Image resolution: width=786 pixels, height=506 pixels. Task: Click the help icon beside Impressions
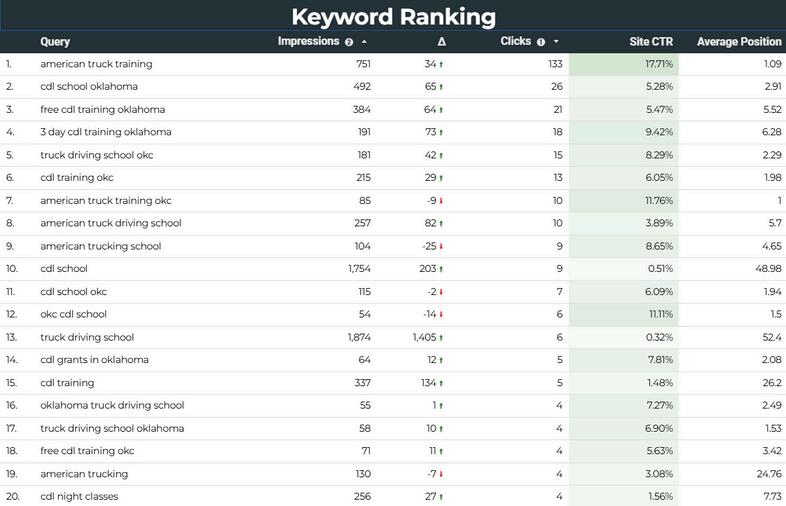[x=349, y=43]
